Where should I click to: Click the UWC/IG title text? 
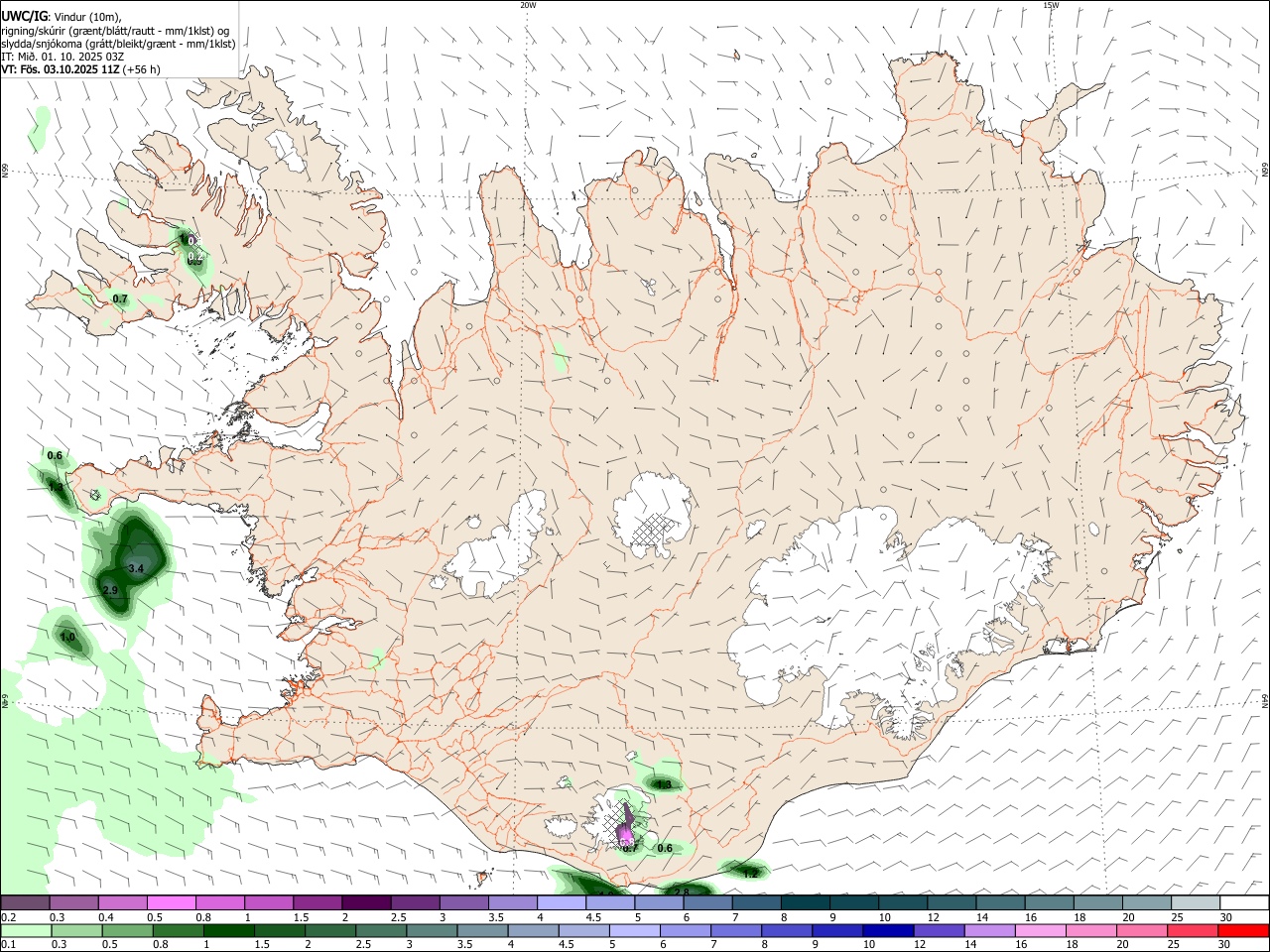tap(23, 17)
